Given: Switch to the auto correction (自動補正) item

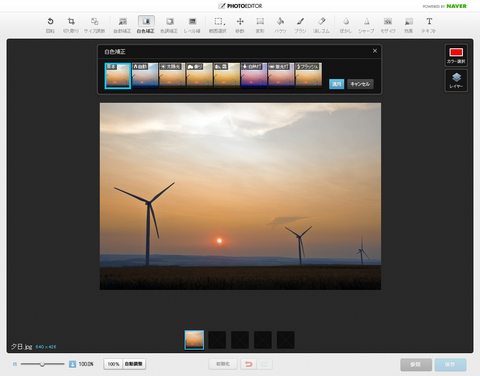Looking at the screenshot, I should coord(122,25).
